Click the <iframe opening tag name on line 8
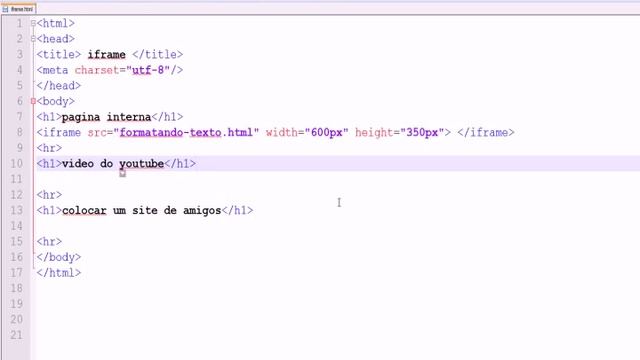The height and width of the screenshot is (360, 640). (x=59, y=133)
